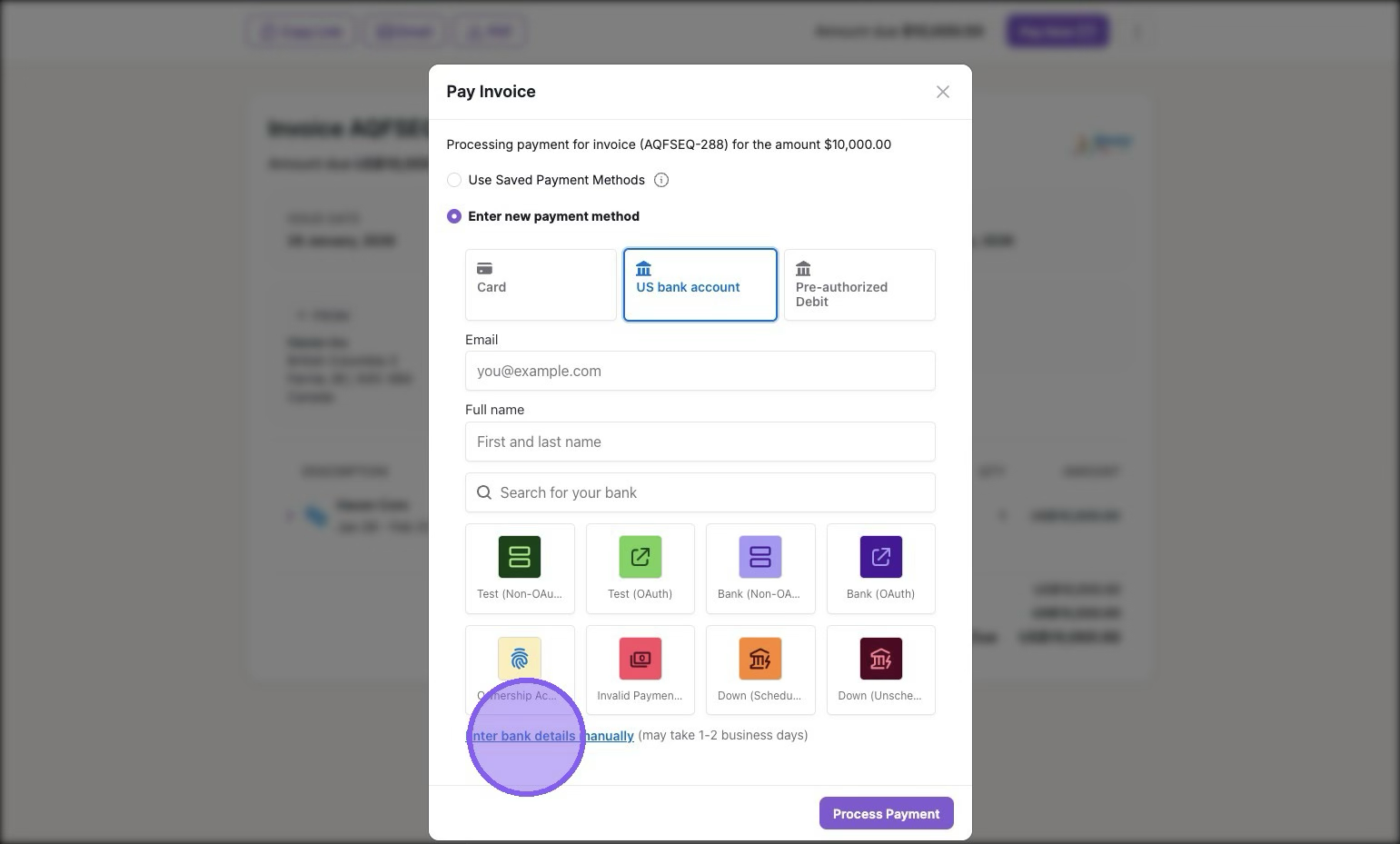This screenshot has height=844, width=1400.
Task: Choose the US bank account tab
Action: click(x=700, y=284)
